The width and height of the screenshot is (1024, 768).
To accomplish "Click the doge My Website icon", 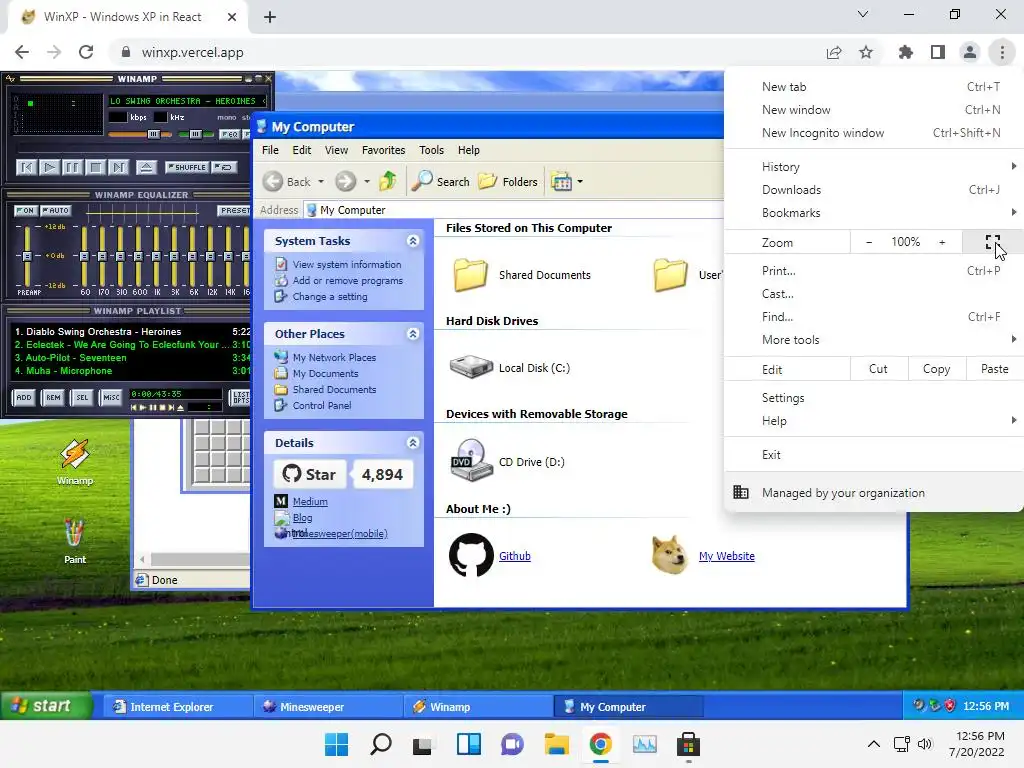I will (669, 556).
